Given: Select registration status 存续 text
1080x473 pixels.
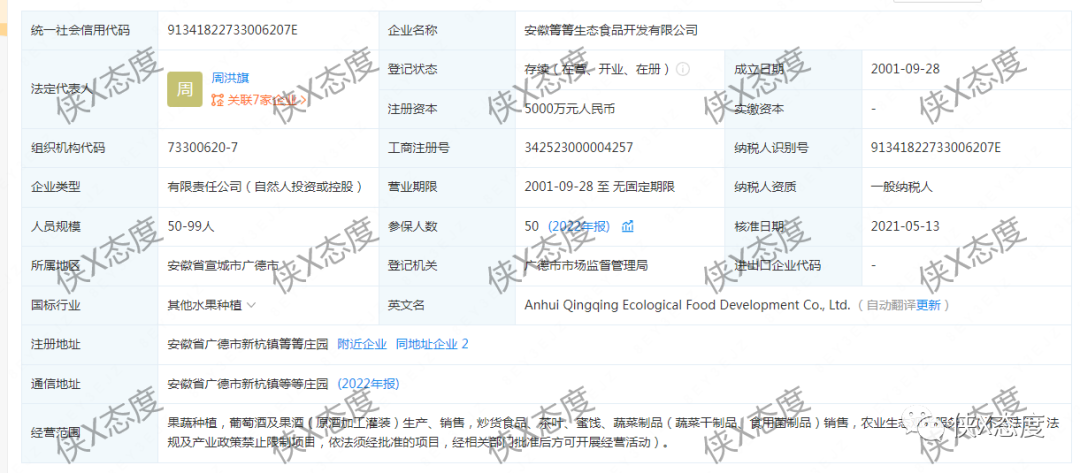Looking at the screenshot, I should [597, 69].
